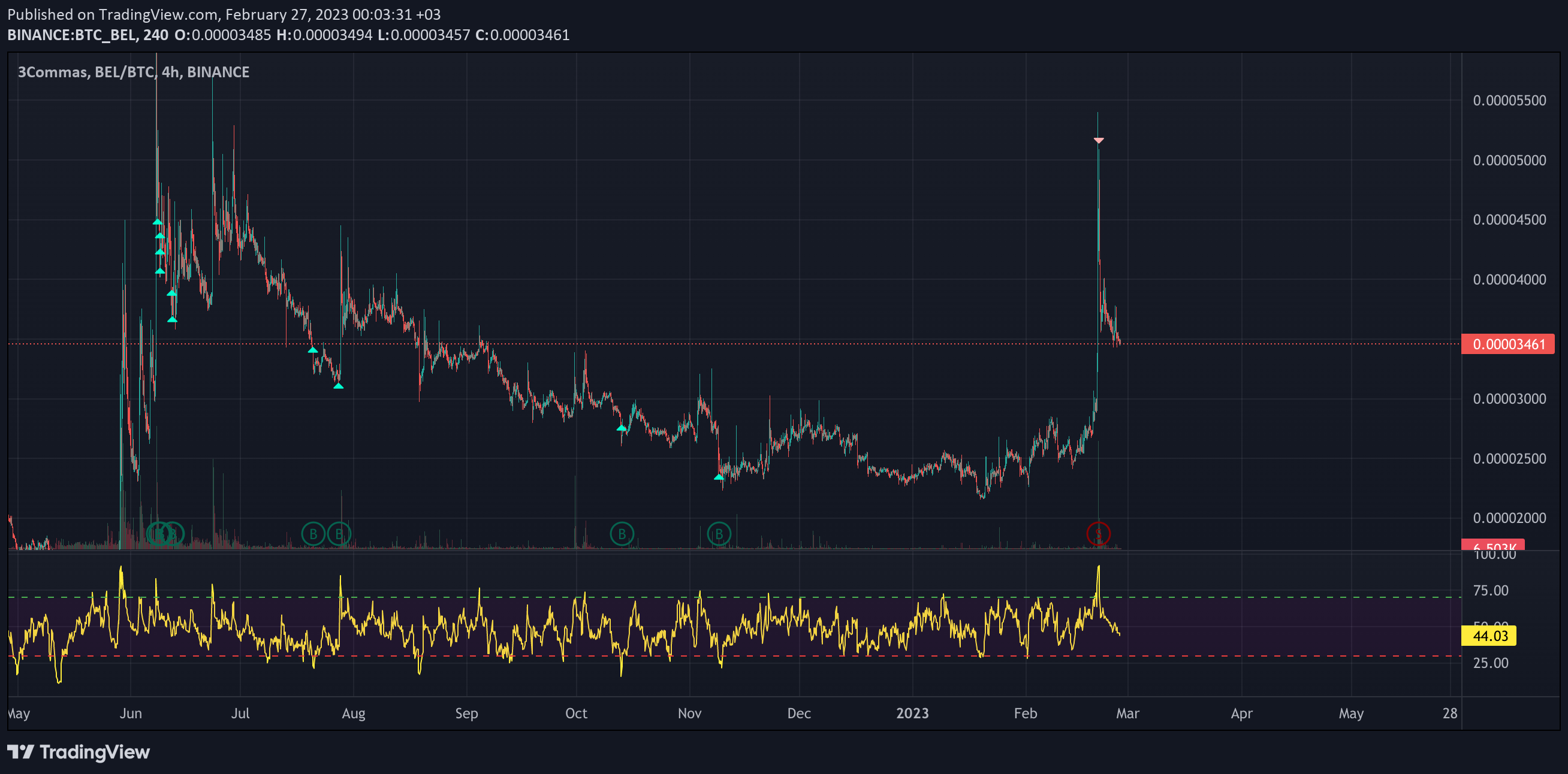Click the Published on TradingView.com header text

pyautogui.click(x=224, y=14)
